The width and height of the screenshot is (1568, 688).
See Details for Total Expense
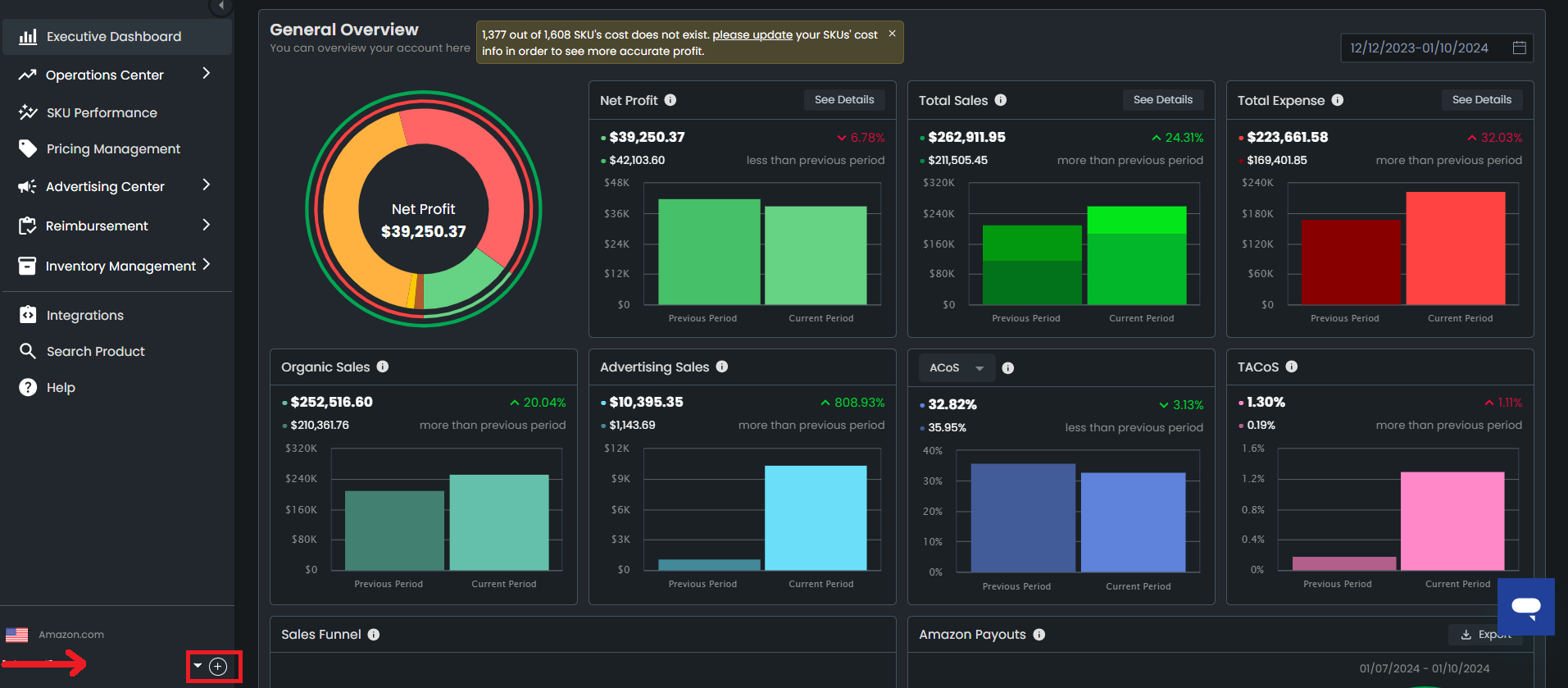pos(1481,100)
